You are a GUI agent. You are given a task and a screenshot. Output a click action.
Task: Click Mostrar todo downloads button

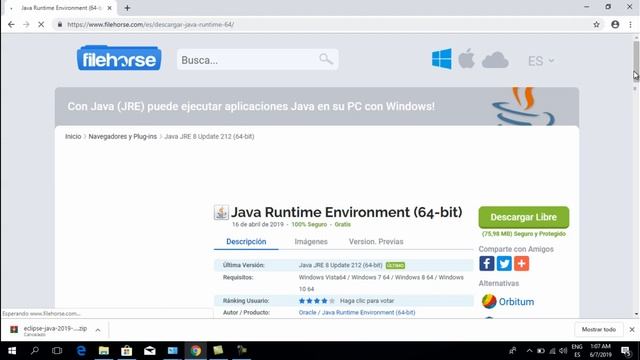[x=598, y=329]
